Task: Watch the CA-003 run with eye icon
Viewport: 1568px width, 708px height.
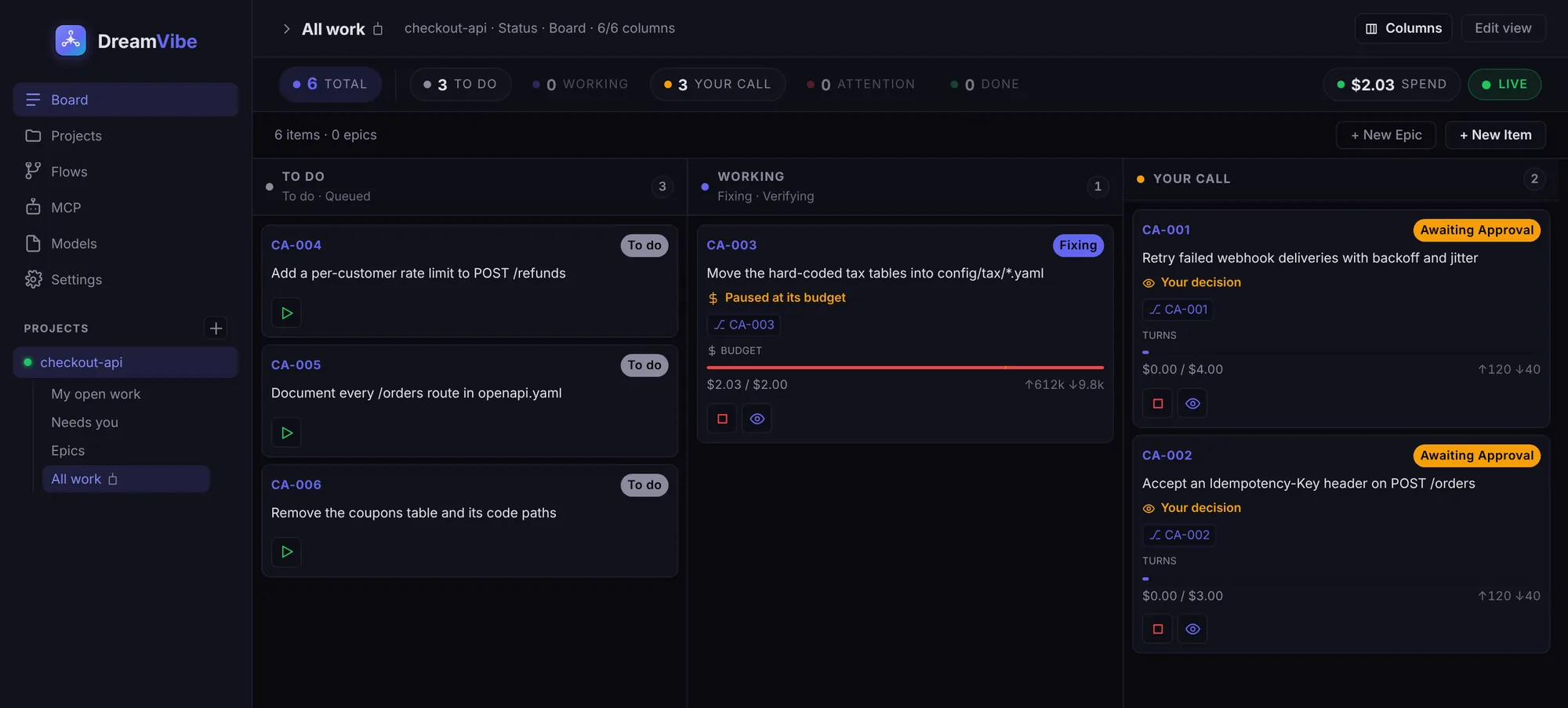Action: (757, 419)
